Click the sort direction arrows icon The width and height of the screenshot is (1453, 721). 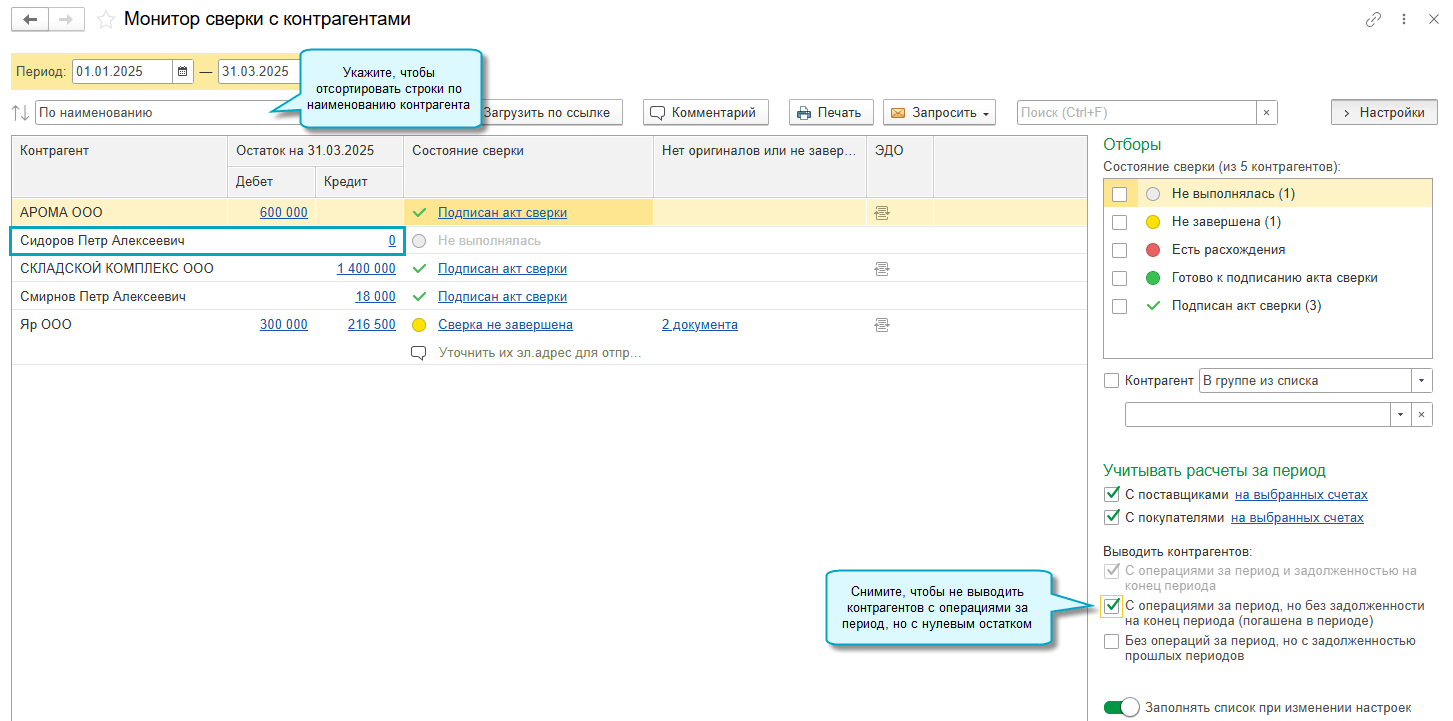tap(21, 113)
